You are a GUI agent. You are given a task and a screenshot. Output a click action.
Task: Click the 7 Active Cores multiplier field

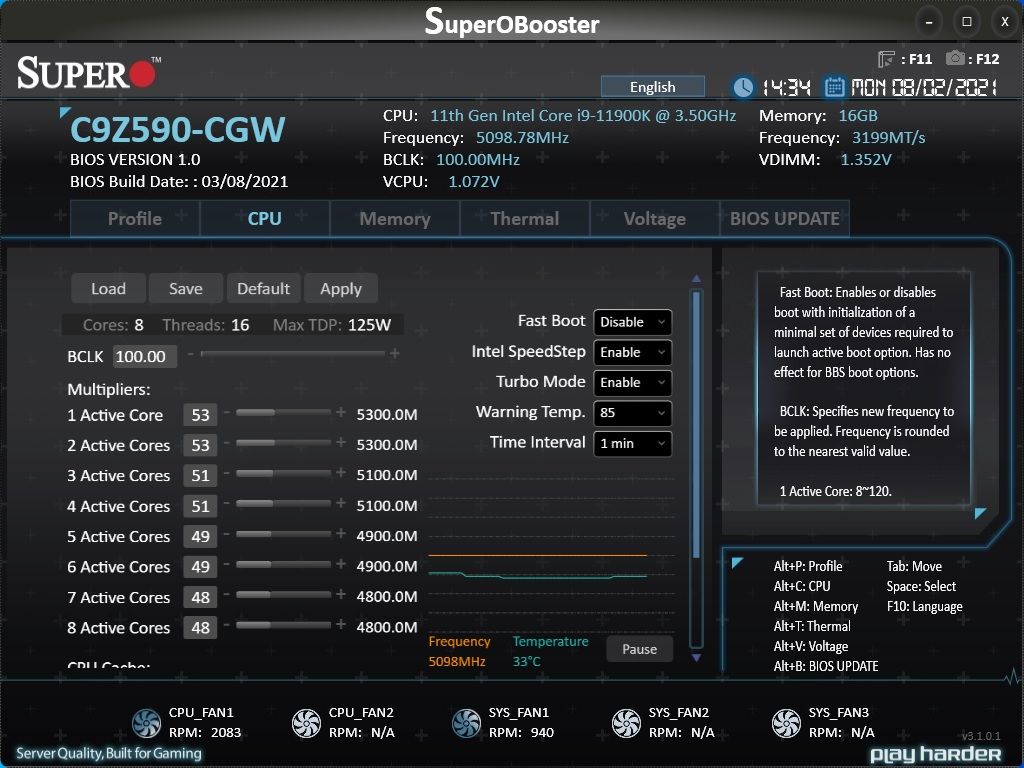pos(200,597)
